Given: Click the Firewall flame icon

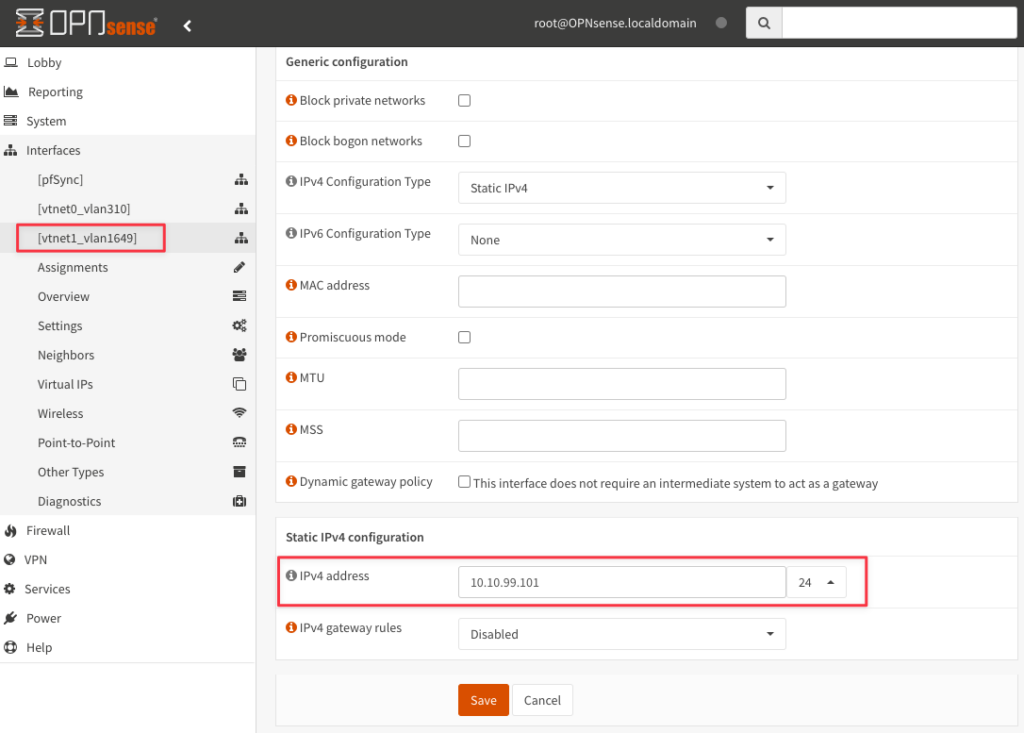Looking at the screenshot, I should click(10, 530).
